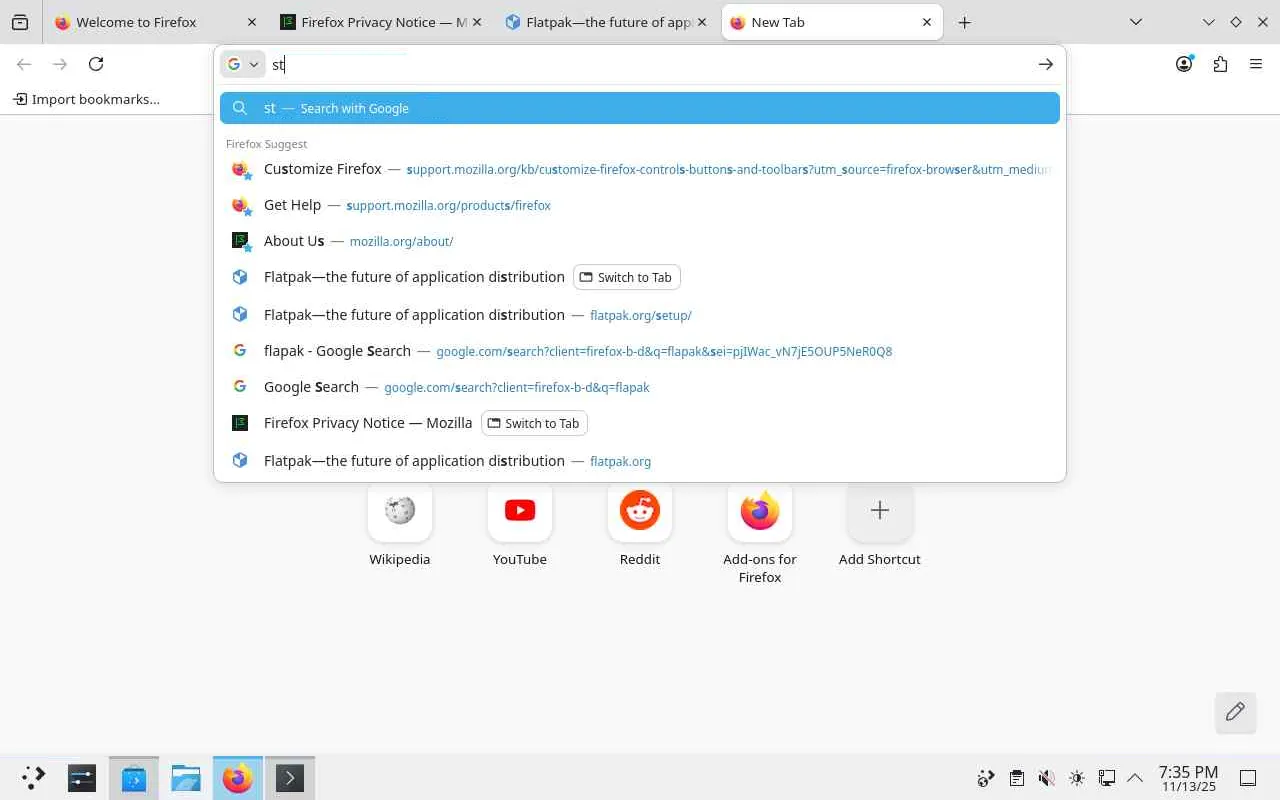1280x800 pixels.
Task: Open the Firefox View tab overview icon
Action: (x=20, y=22)
